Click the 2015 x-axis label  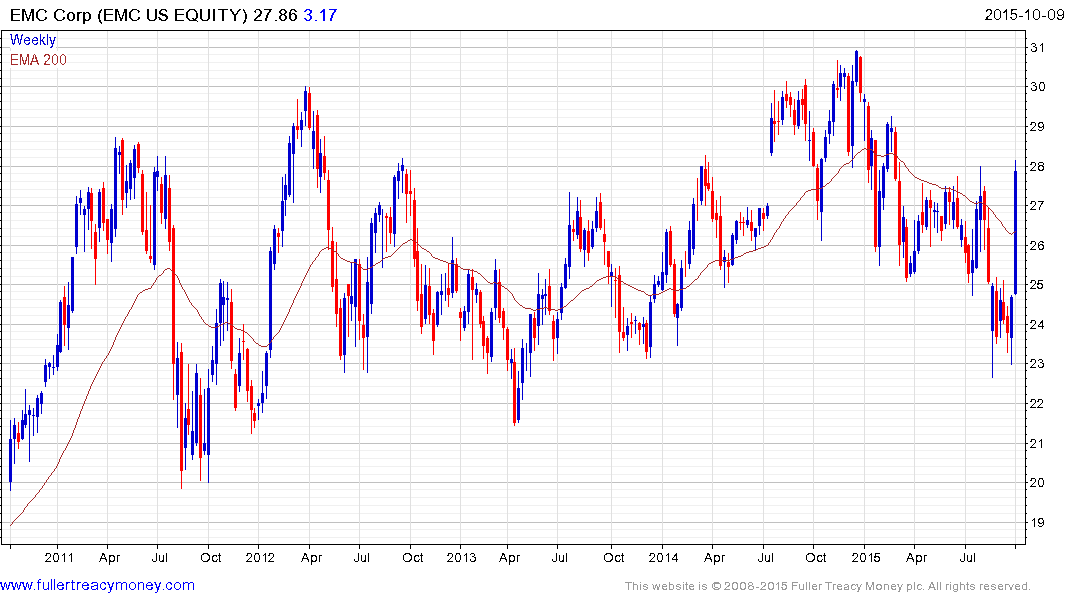pyautogui.click(x=865, y=557)
